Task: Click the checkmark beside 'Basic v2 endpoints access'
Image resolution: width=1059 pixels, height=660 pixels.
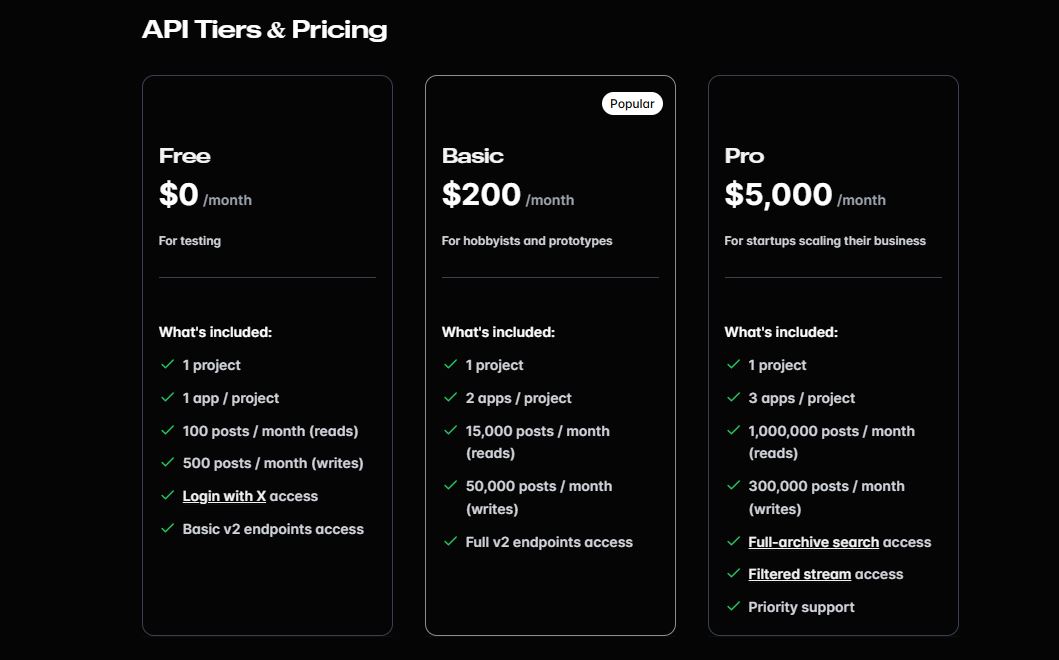Action: (x=167, y=530)
